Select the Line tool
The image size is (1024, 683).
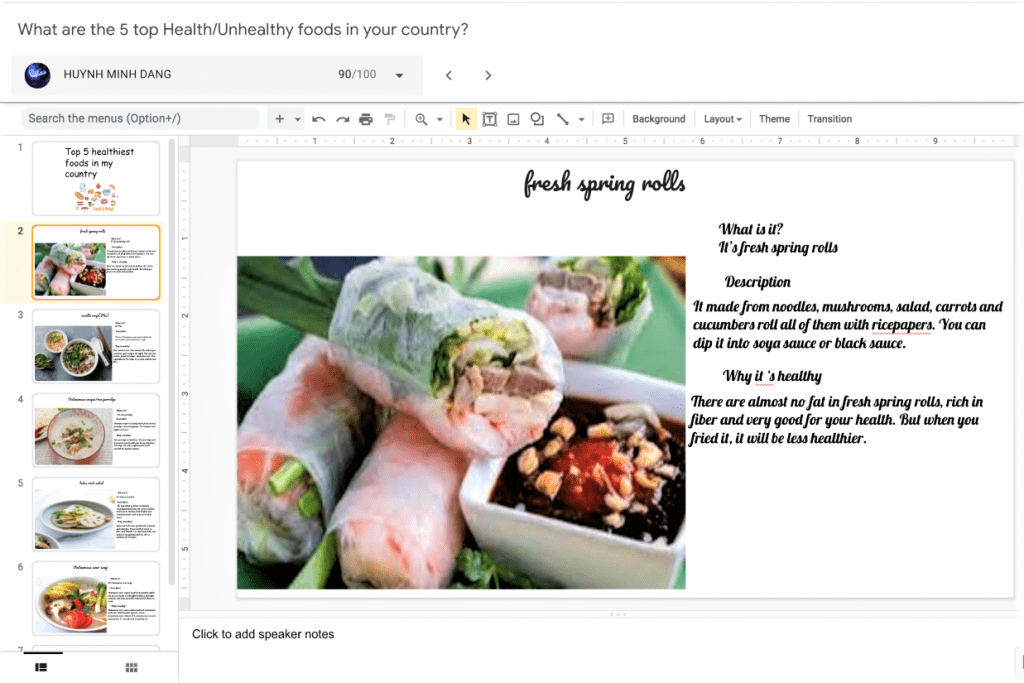point(561,118)
